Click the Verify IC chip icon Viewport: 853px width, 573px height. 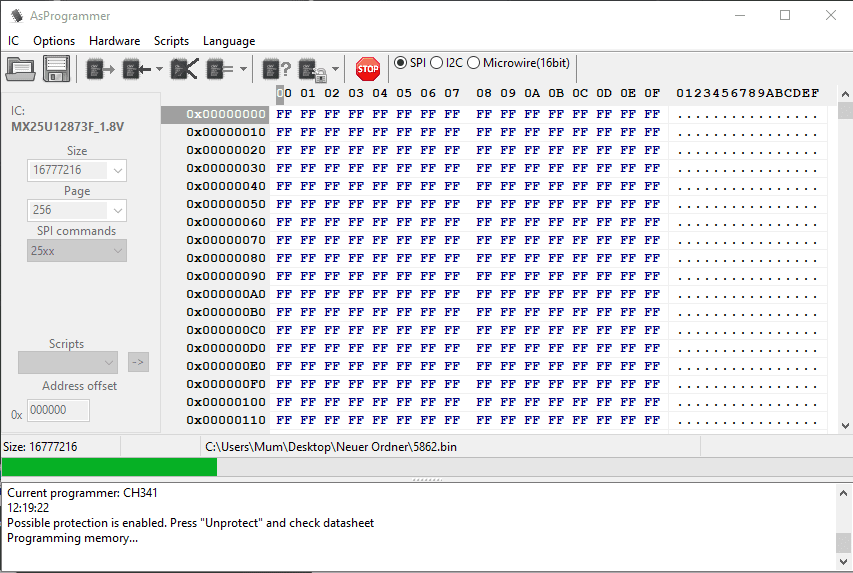click(220, 69)
